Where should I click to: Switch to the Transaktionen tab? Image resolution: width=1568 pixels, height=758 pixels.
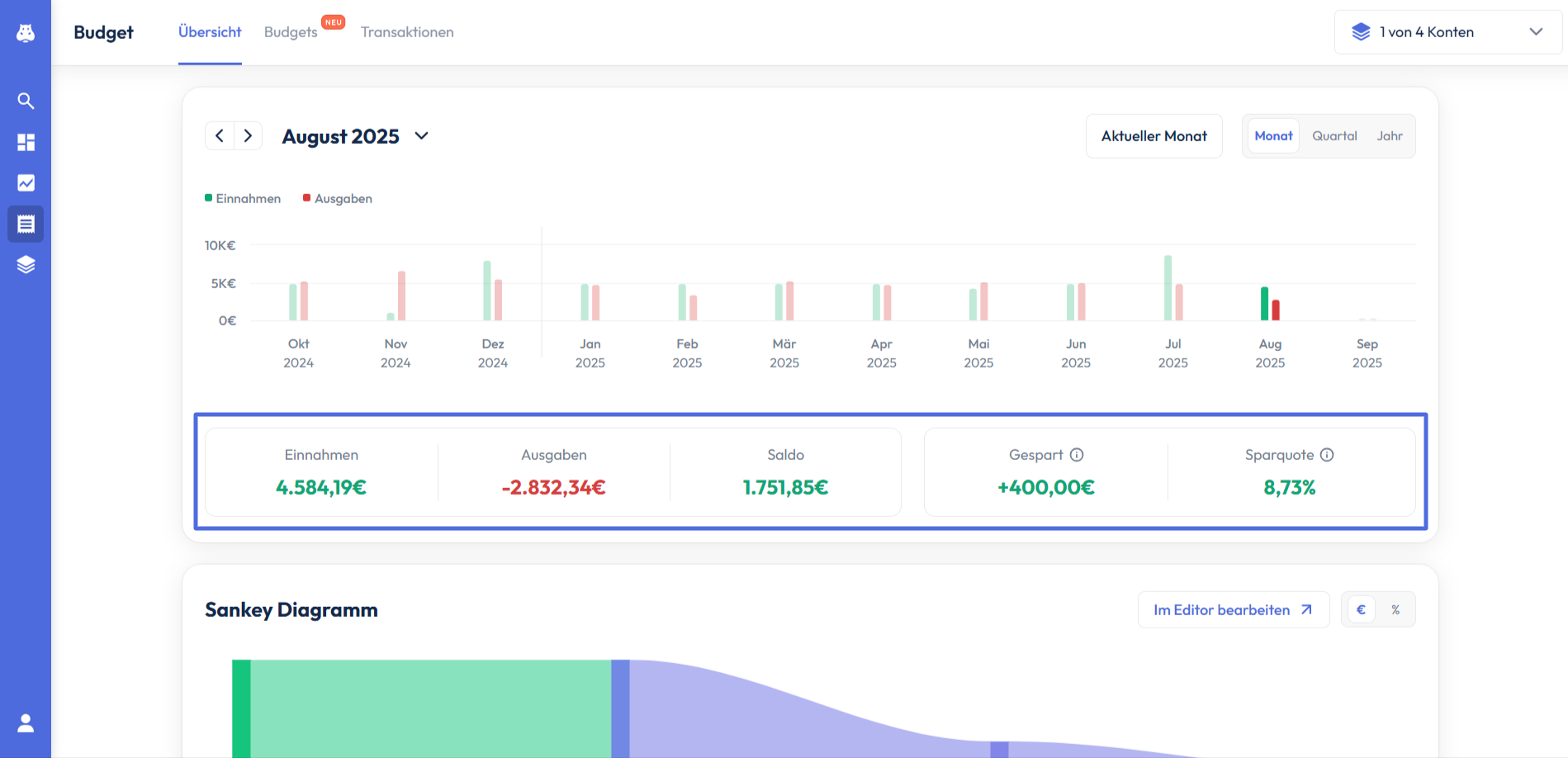click(407, 32)
